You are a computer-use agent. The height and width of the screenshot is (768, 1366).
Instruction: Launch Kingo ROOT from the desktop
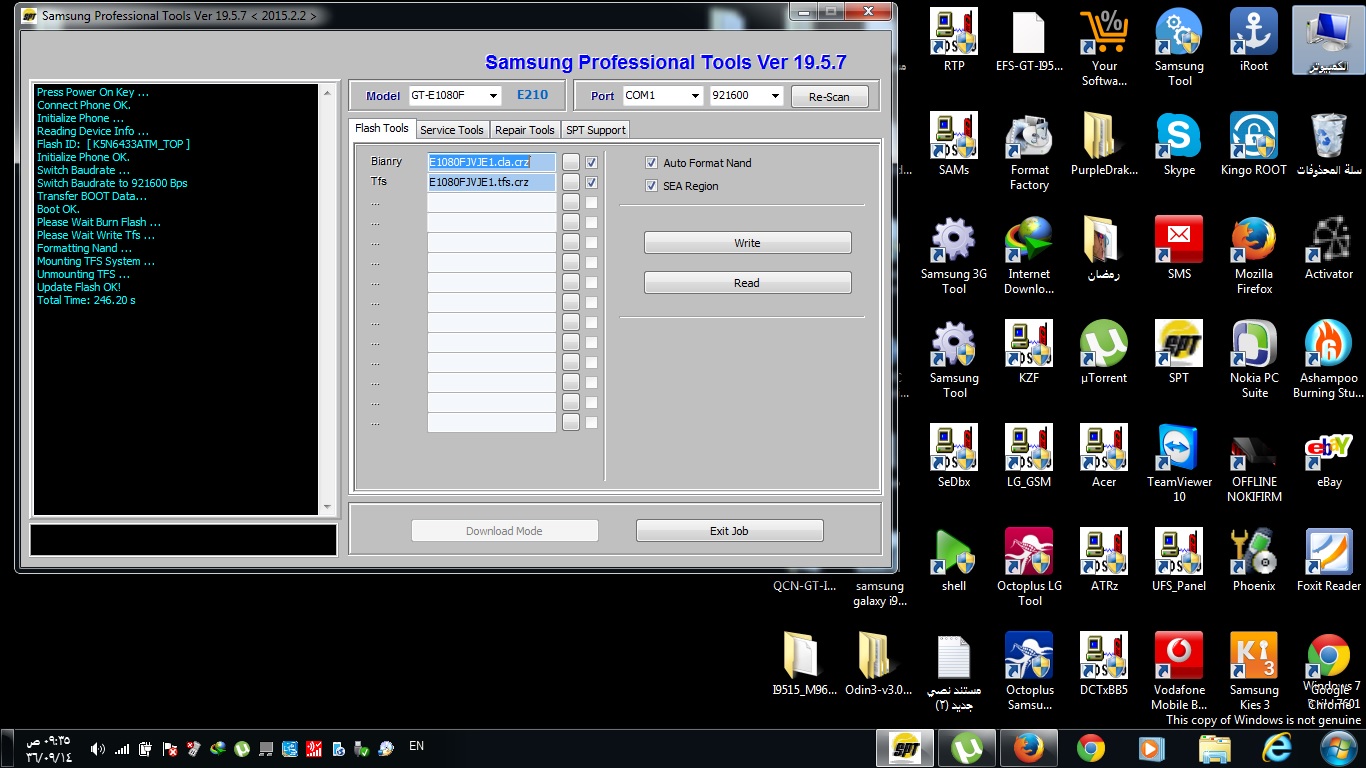point(1254,144)
